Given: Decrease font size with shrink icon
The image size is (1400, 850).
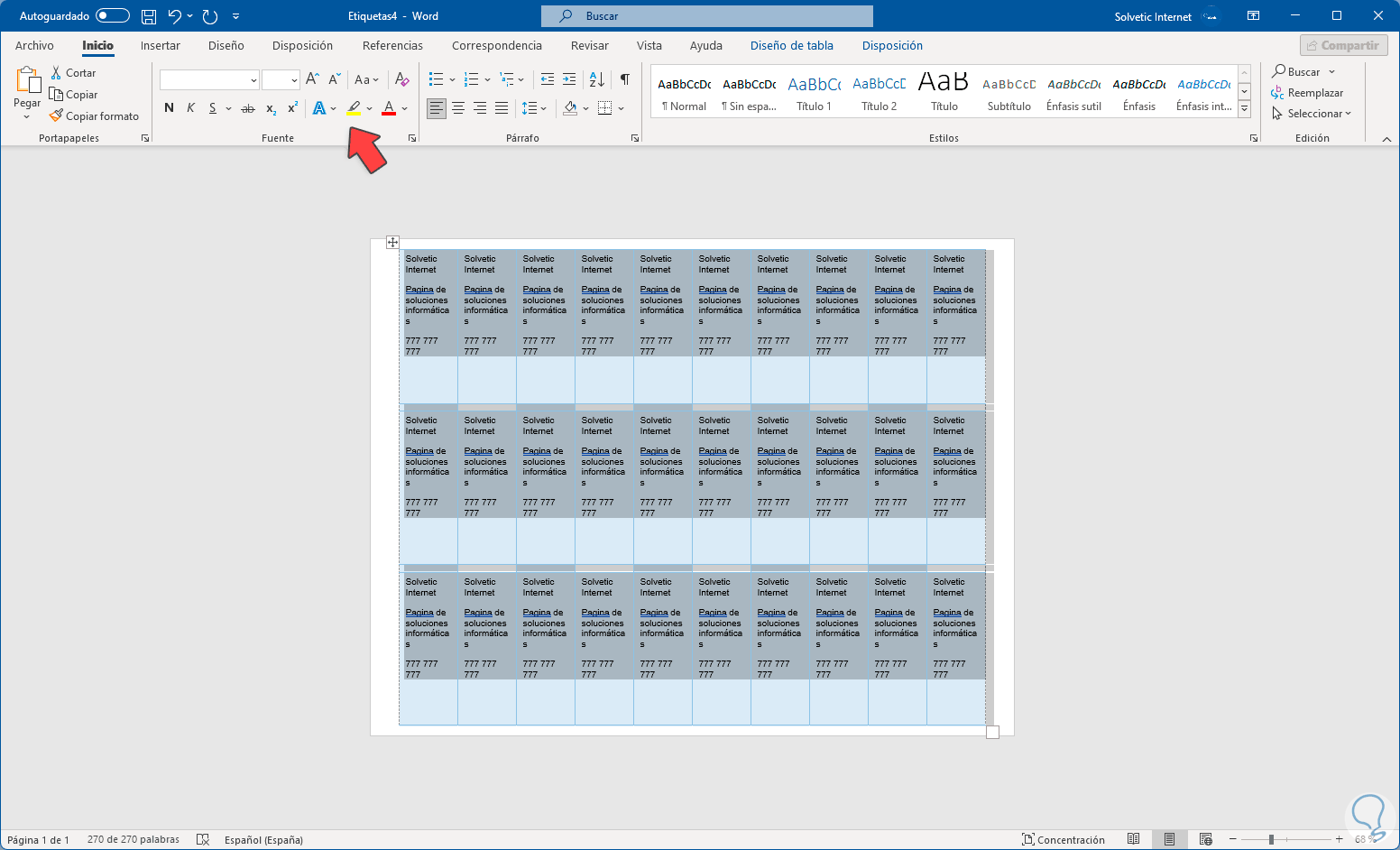Looking at the screenshot, I should pyautogui.click(x=335, y=79).
